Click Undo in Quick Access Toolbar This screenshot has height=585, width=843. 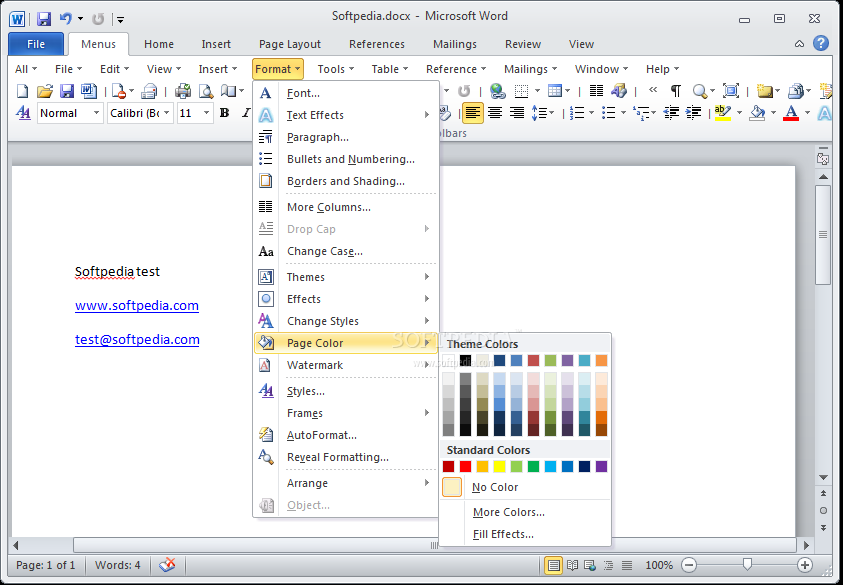[x=66, y=19]
